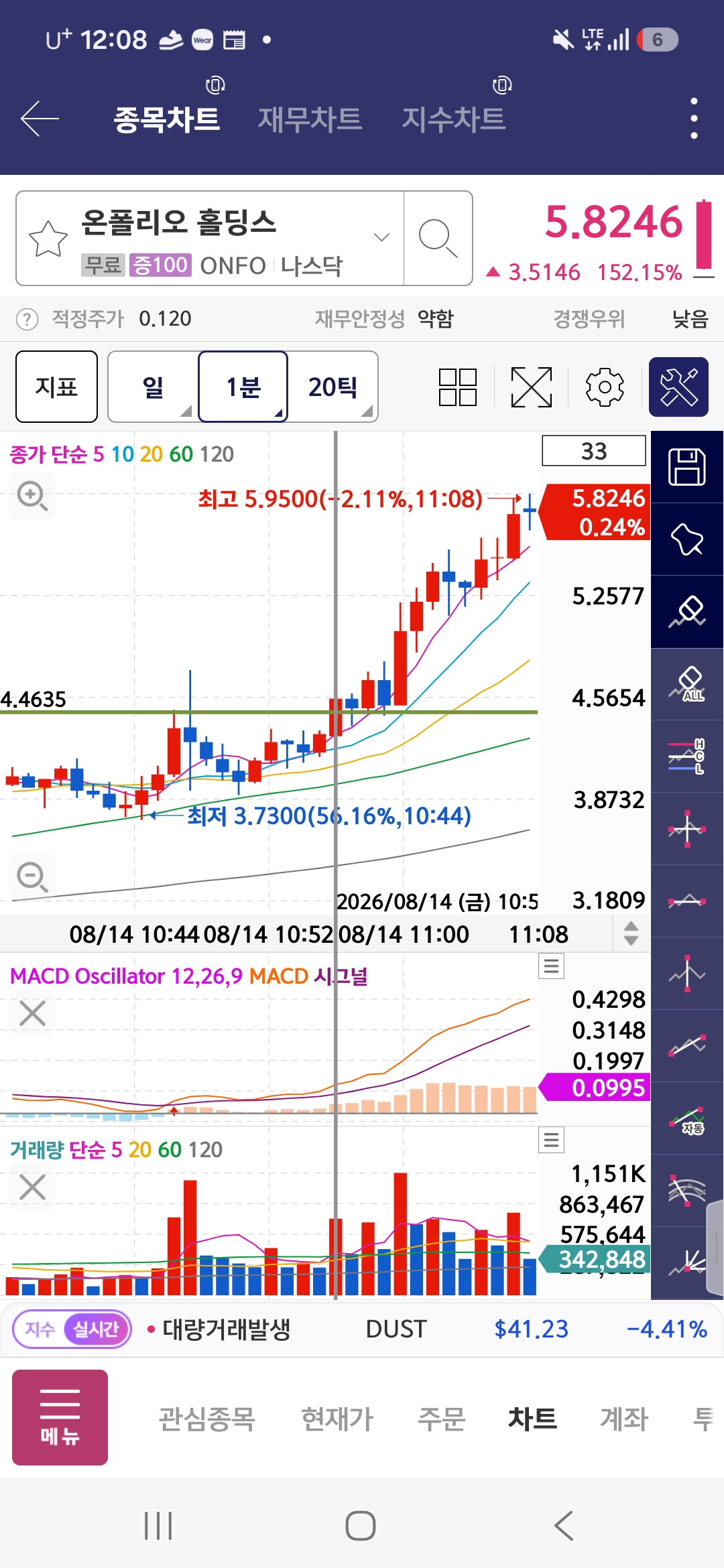Select the 20틱 period dropdown
724x1568 pixels.
point(333,387)
